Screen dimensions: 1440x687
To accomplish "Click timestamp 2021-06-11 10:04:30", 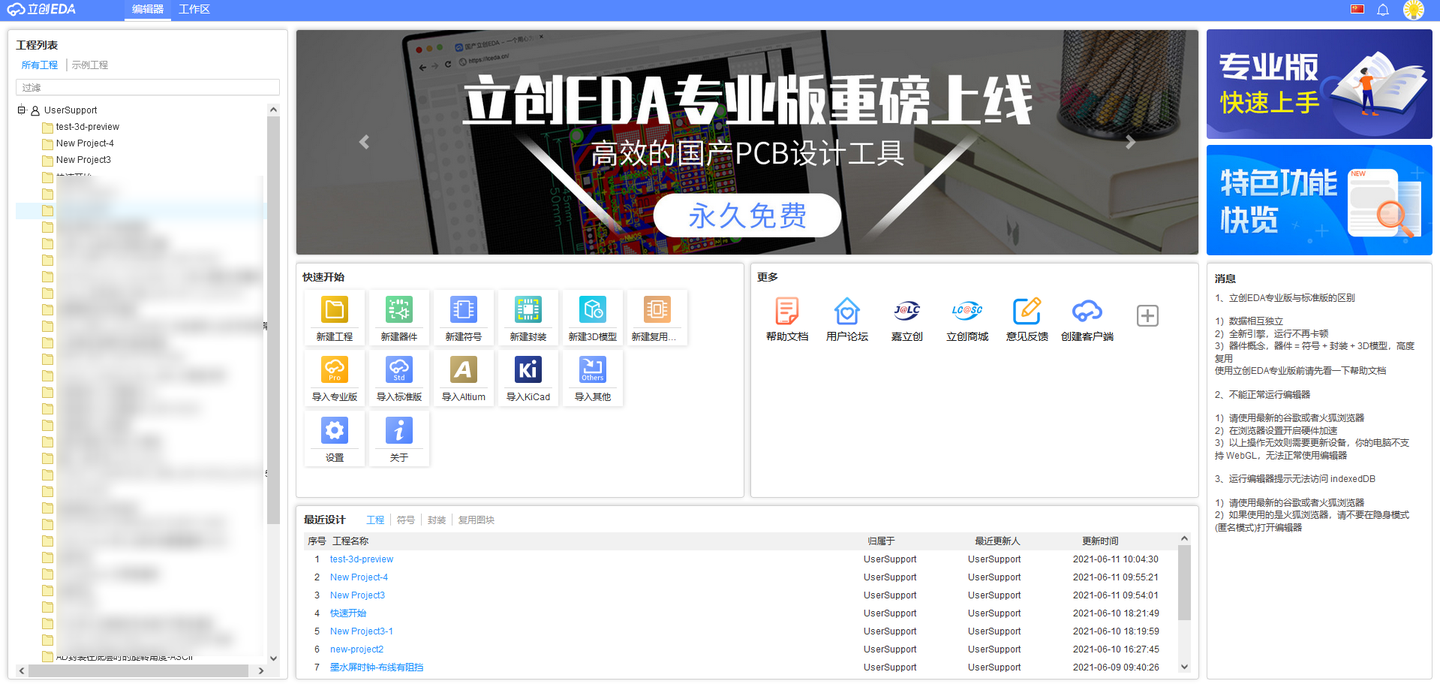I will click(1116, 559).
